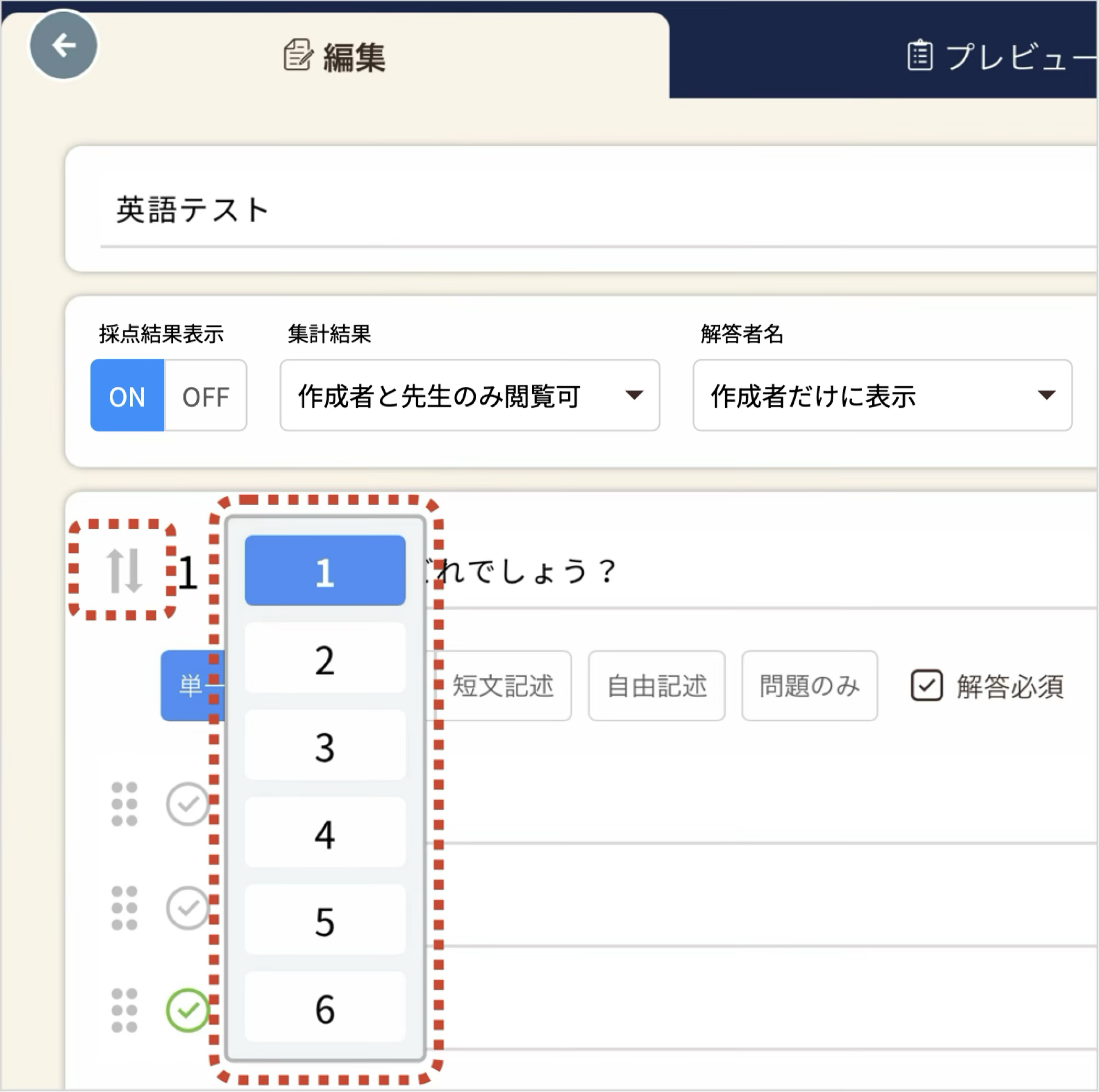
Task: Select the 問題のみ question type
Action: (x=809, y=686)
